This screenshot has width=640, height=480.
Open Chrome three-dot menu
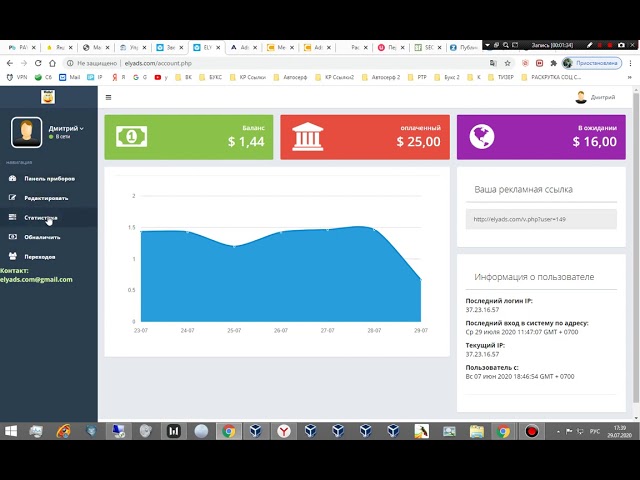point(631,63)
